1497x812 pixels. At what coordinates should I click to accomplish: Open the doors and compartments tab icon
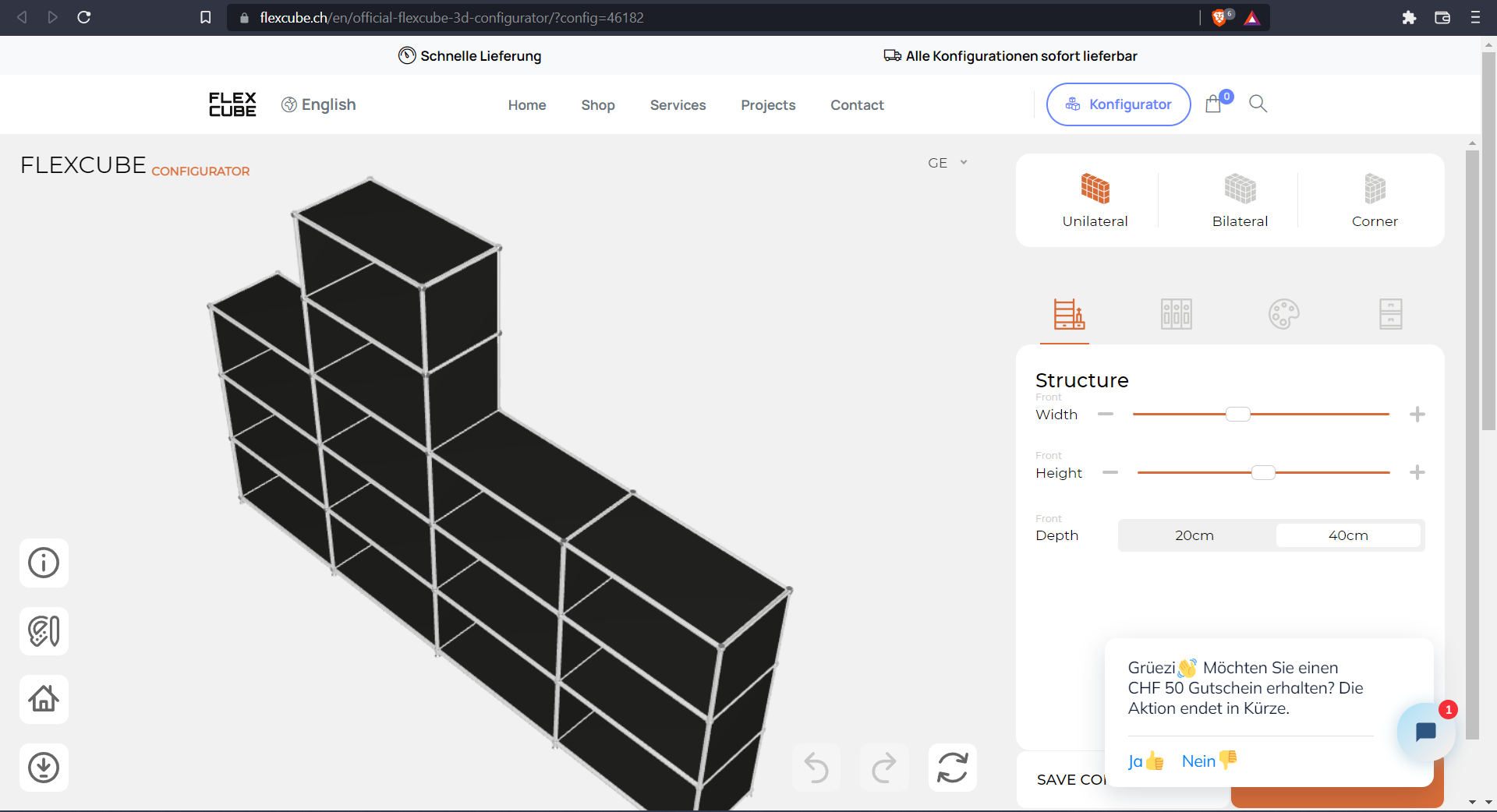[1176, 314]
